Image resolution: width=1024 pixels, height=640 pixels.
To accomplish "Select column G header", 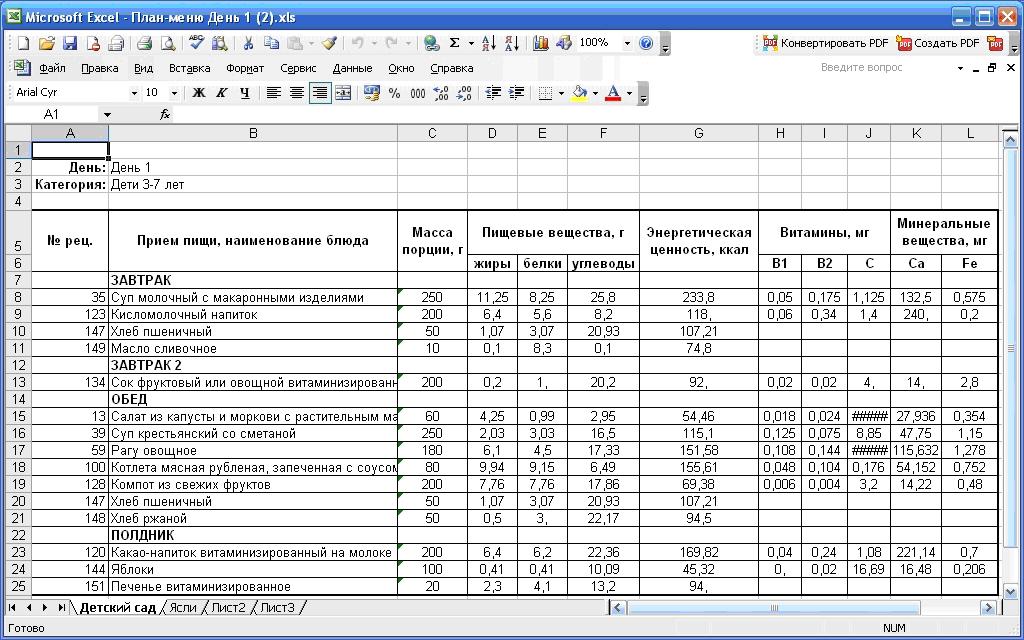I will point(699,133).
